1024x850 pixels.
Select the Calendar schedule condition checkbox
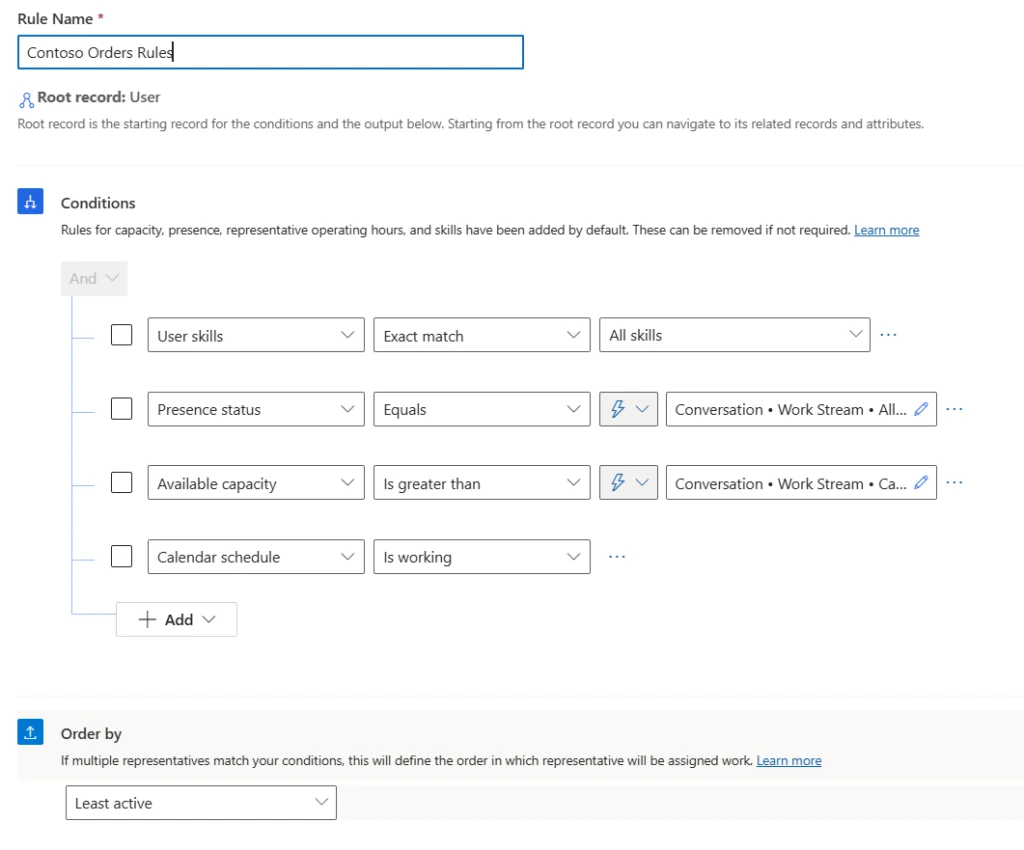coord(121,556)
